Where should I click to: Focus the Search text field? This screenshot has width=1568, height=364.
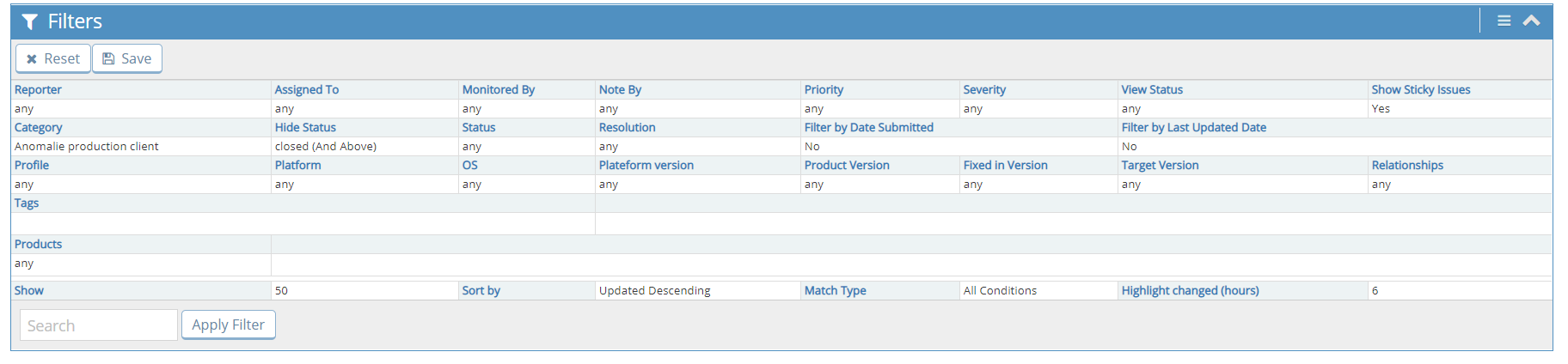(x=98, y=325)
